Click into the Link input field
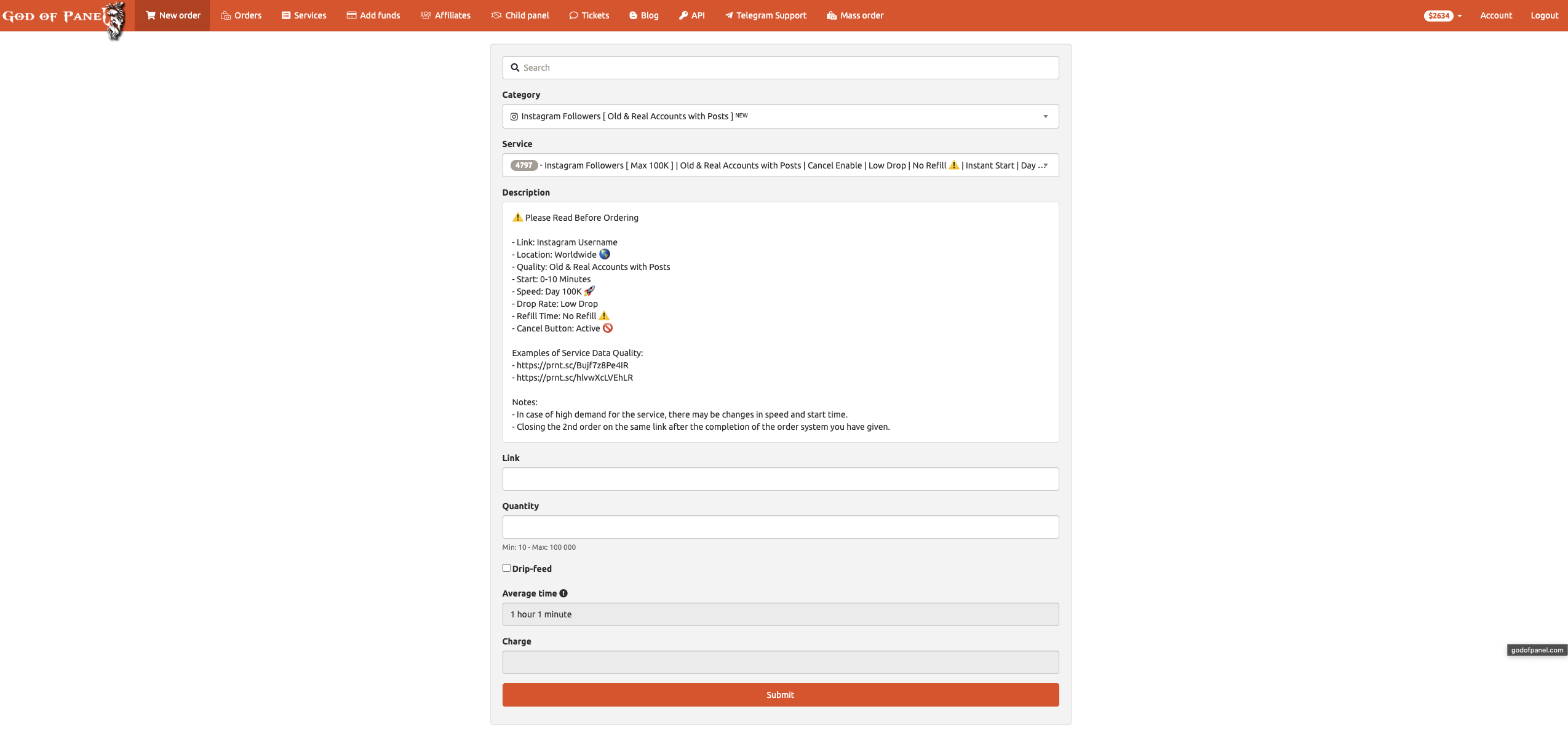 pyautogui.click(x=780, y=479)
